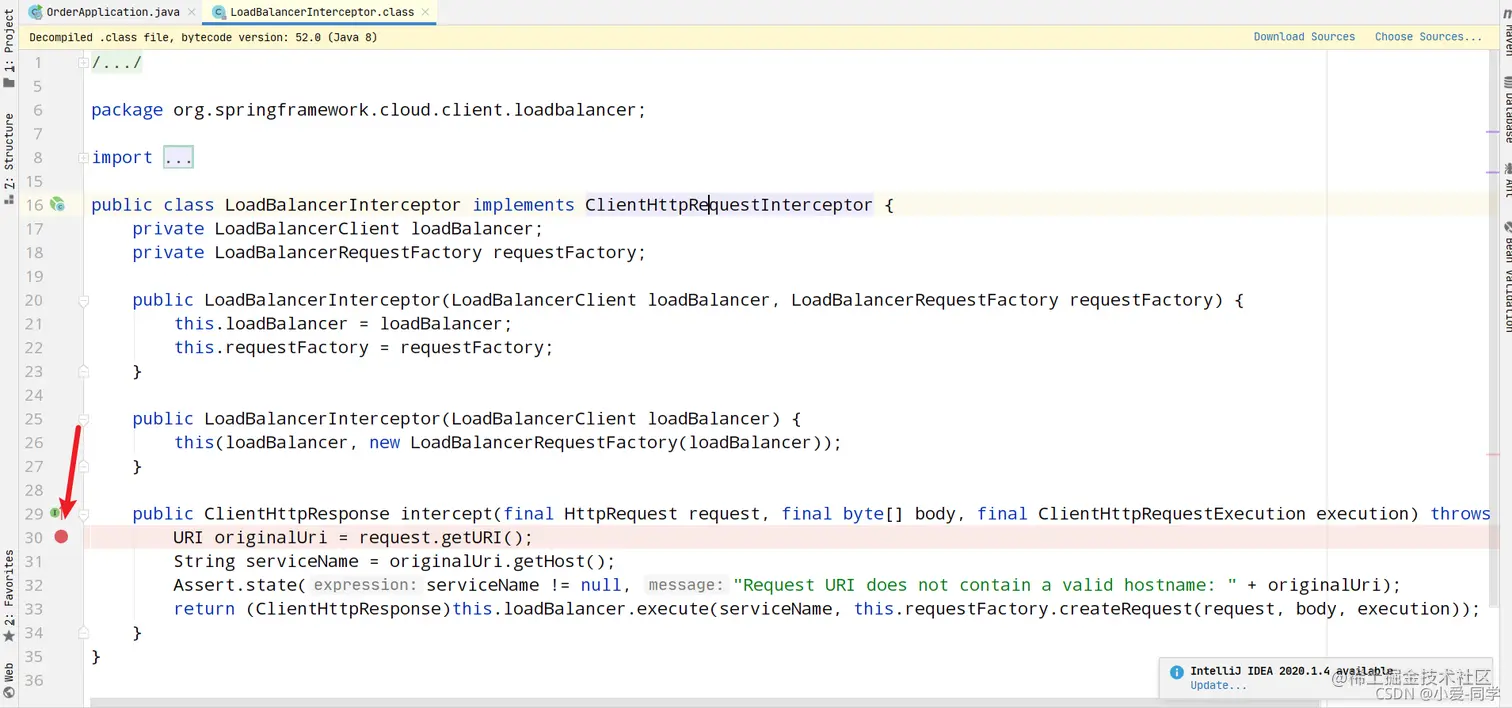Open the Bean Validation tool window

pos(1508,278)
